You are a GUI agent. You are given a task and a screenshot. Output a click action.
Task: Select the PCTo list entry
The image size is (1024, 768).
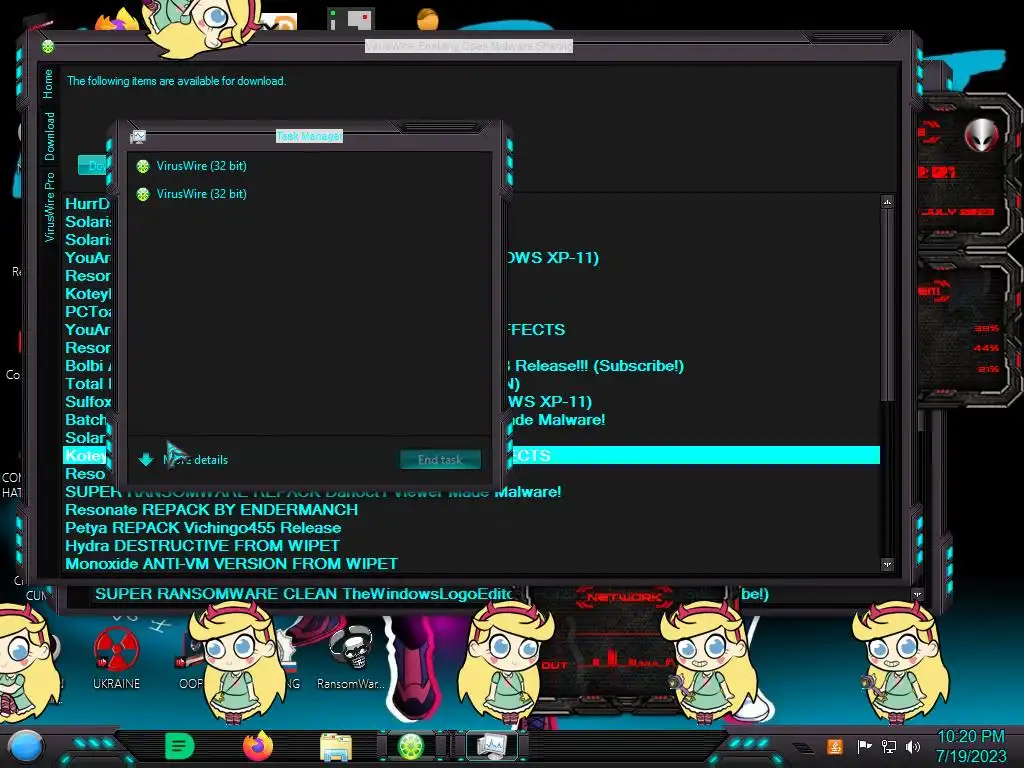pos(88,312)
